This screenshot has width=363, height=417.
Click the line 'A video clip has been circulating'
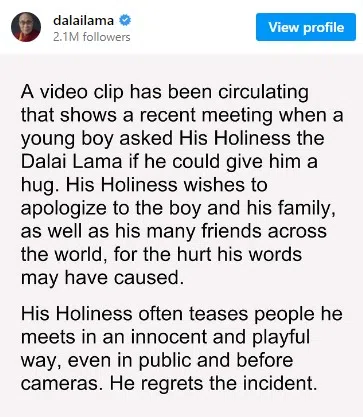[x=165, y=92]
